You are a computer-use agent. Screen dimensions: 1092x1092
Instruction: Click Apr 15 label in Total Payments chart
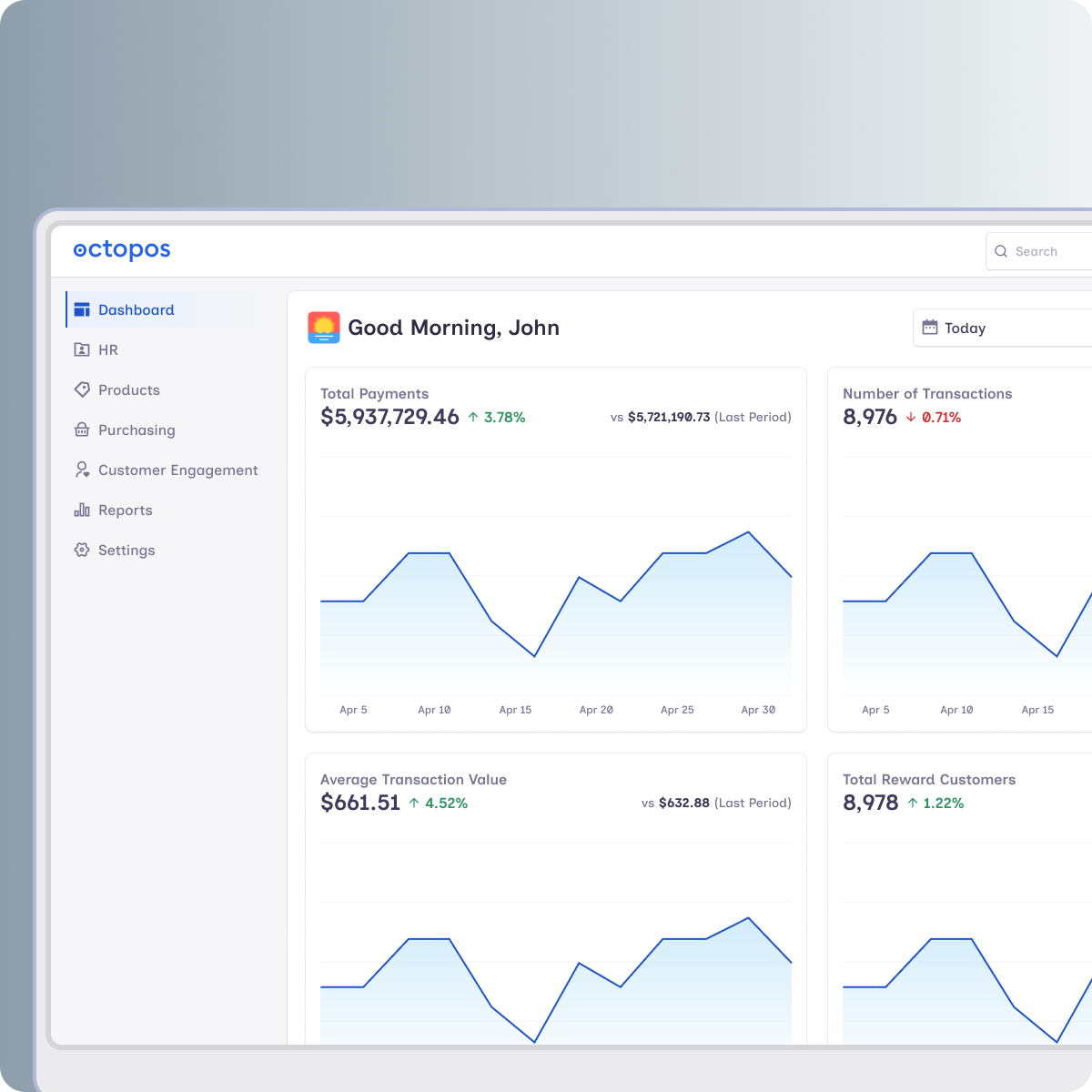pyautogui.click(x=515, y=710)
